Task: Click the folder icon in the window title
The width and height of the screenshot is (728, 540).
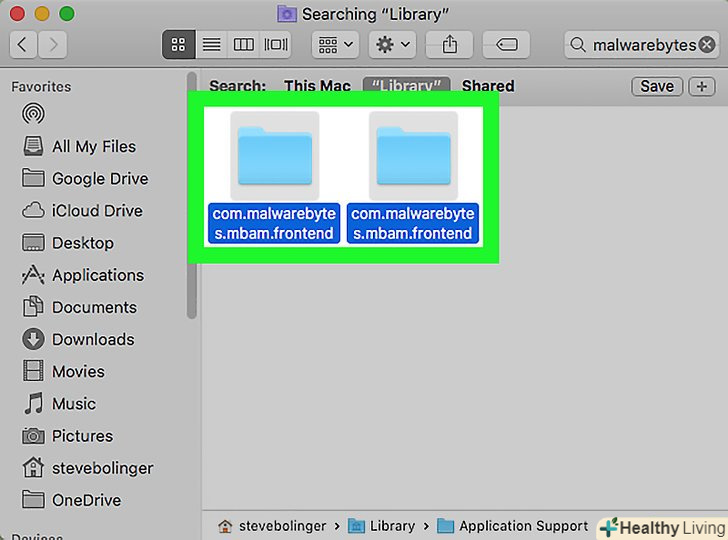Action: (x=286, y=14)
